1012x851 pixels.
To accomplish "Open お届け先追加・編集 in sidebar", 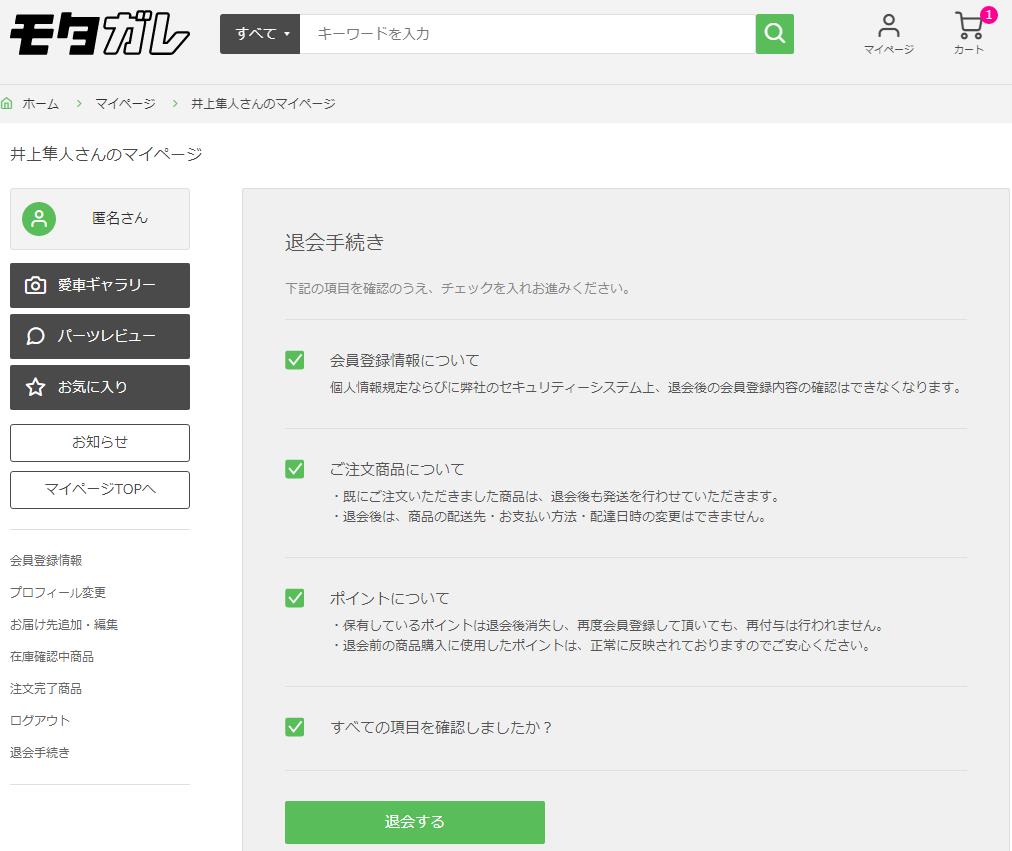I will 64,625.
